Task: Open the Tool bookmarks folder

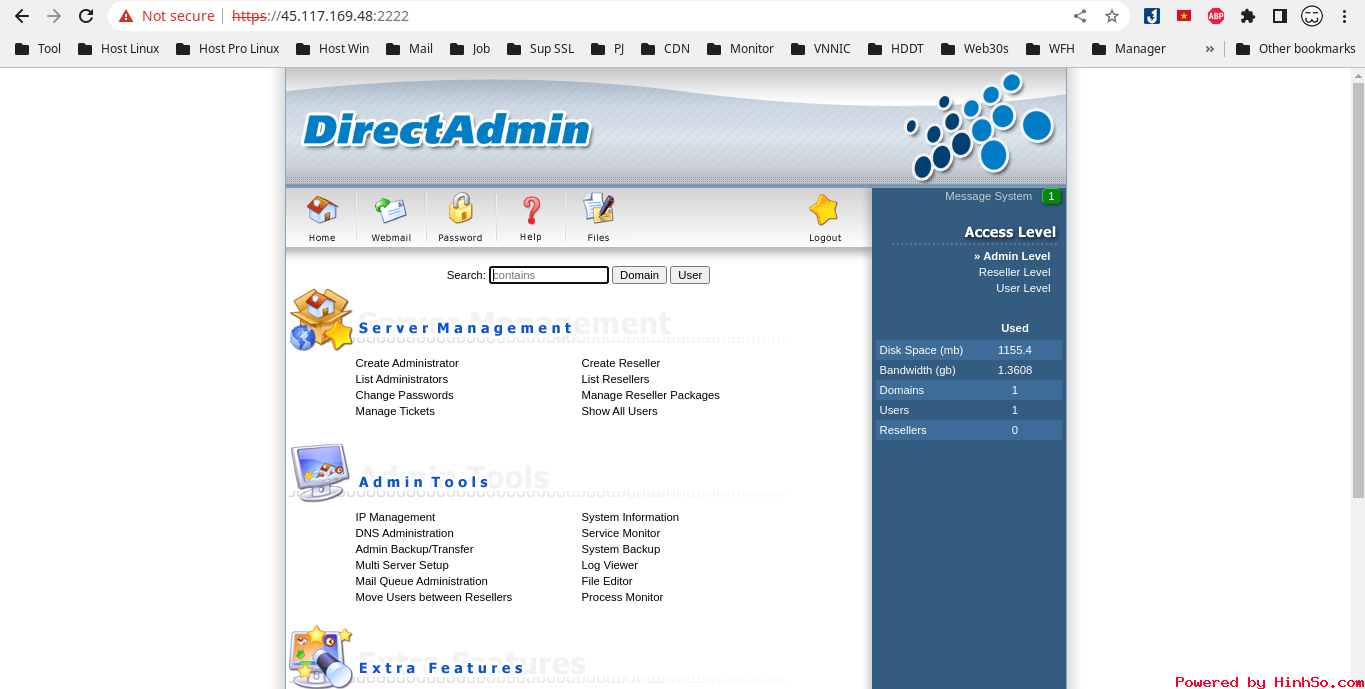Action: click(38, 48)
